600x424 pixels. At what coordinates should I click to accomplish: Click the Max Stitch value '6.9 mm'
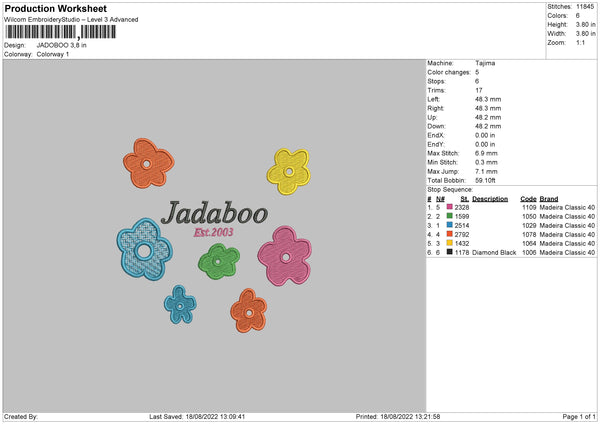click(486, 153)
